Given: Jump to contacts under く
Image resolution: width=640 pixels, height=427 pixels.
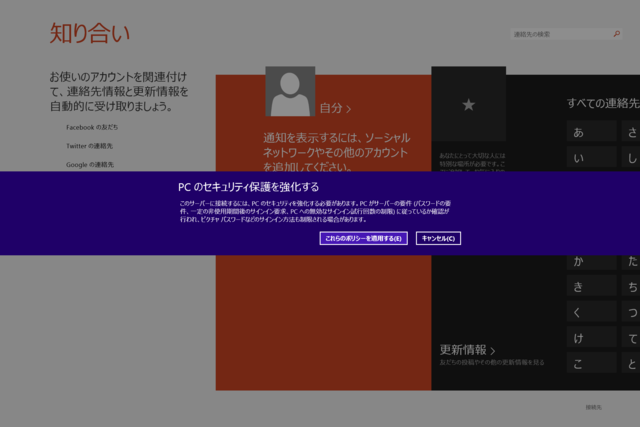Looking at the screenshot, I should pos(591,313).
